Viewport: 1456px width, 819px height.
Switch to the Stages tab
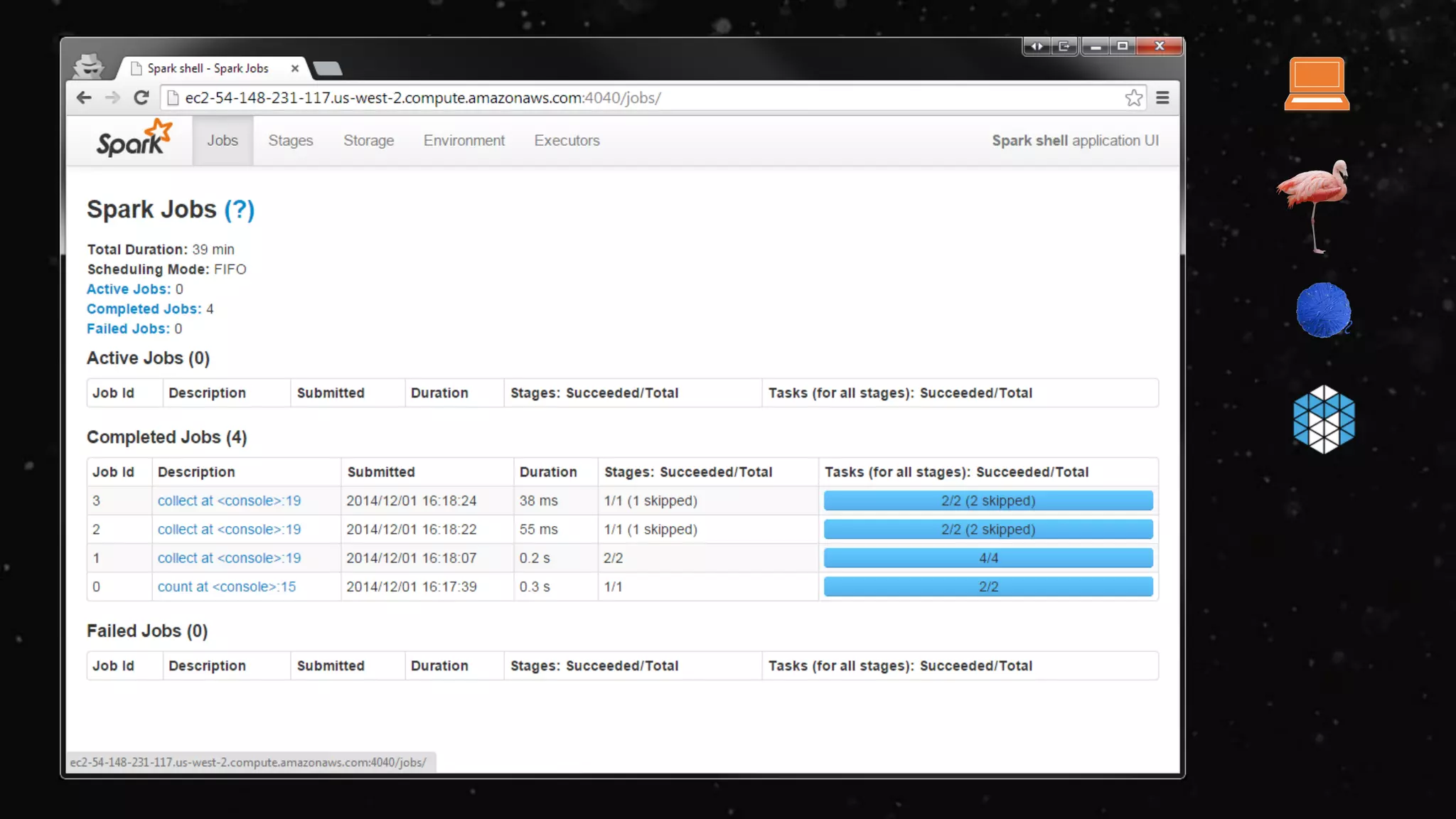tap(290, 141)
